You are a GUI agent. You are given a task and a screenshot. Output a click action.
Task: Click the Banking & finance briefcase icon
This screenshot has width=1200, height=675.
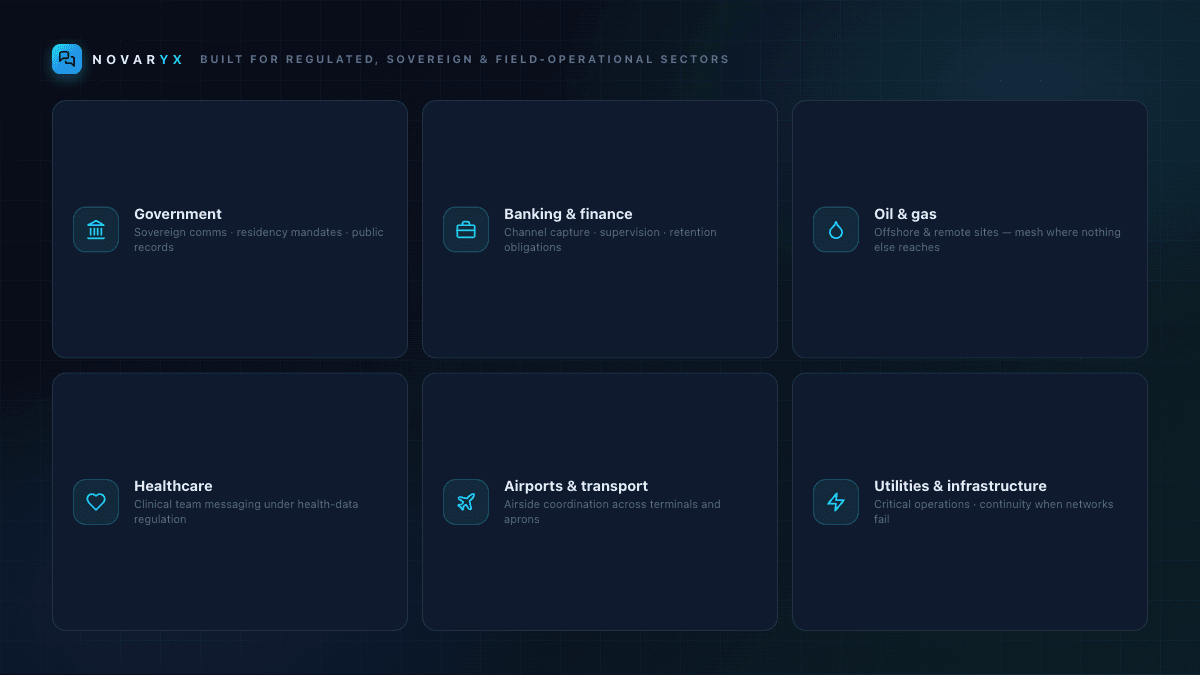[x=466, y=230]
